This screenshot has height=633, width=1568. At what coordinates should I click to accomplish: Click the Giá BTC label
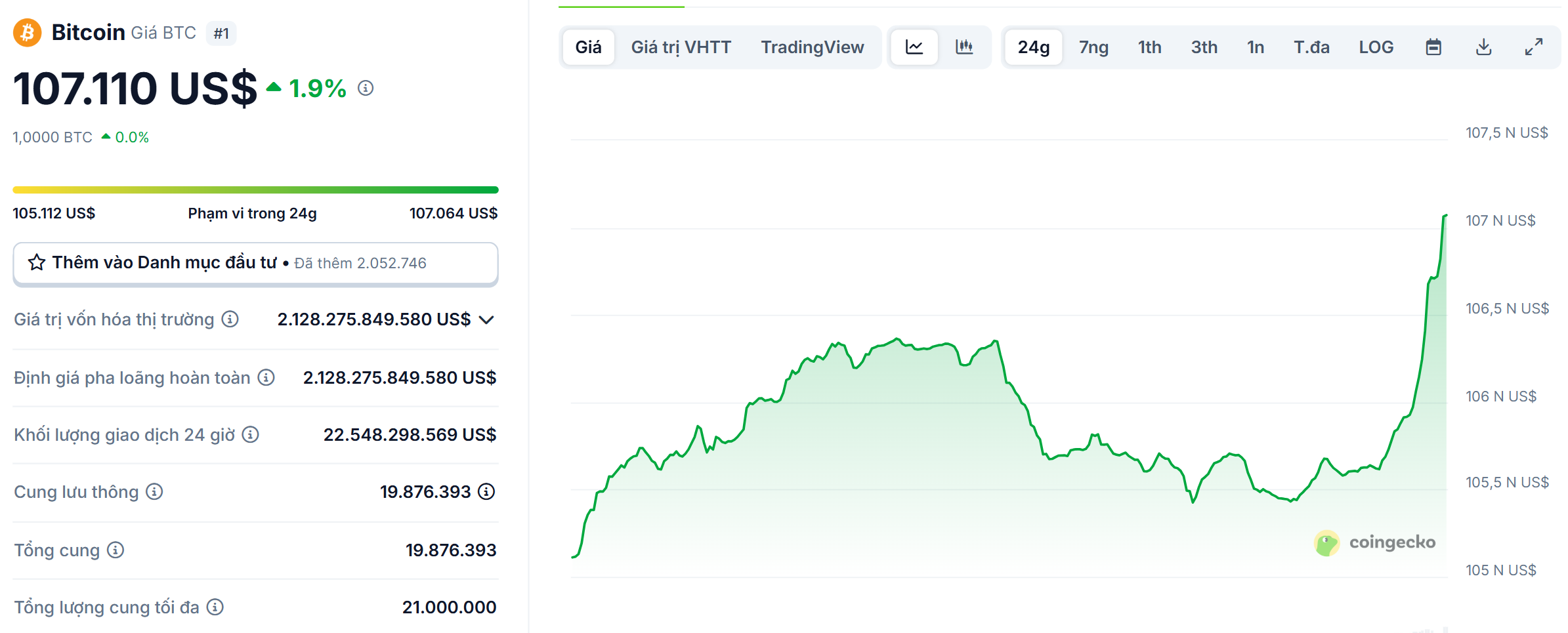[163, 33]
